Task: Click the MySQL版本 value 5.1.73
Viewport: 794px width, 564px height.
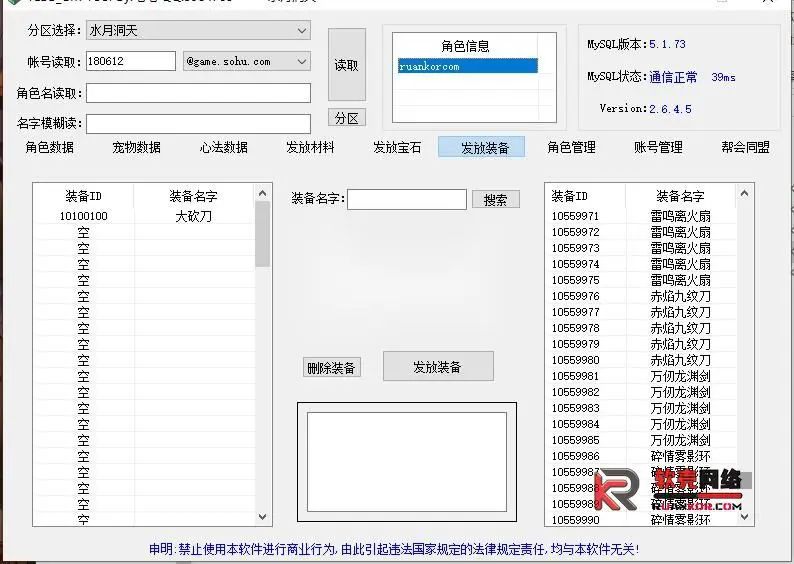Action: point(667,44)
